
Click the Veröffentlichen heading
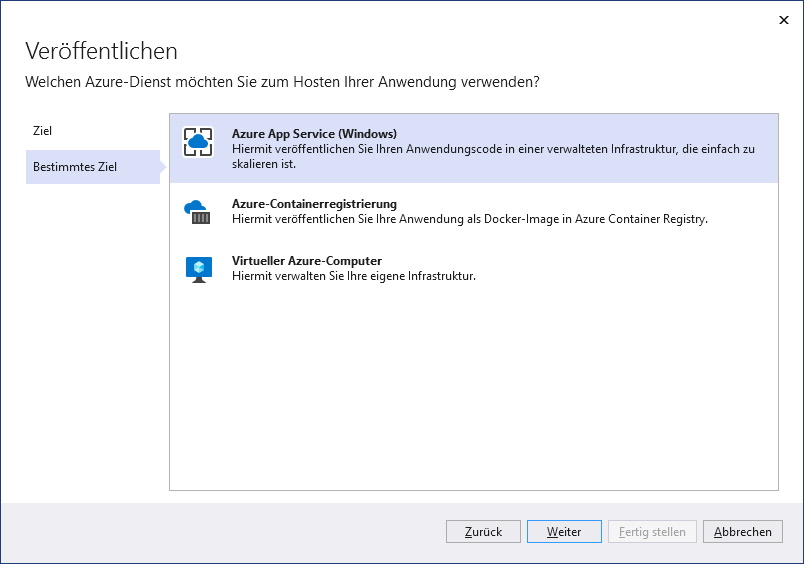pyautogui.click(x=102, y=51)
